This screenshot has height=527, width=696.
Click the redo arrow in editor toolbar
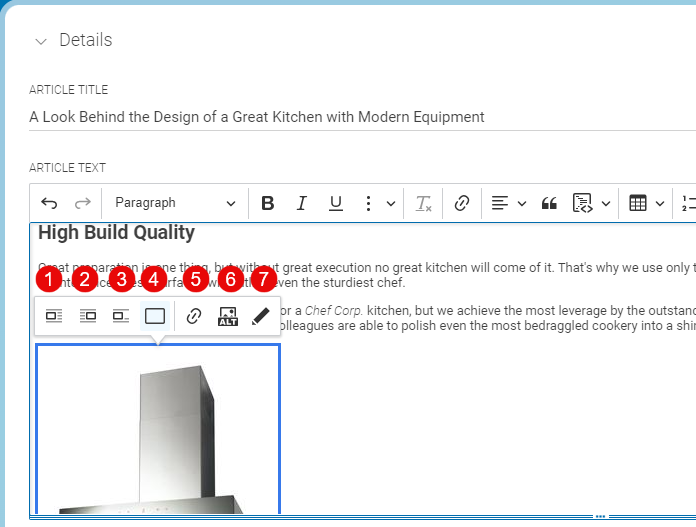point(82,203)
